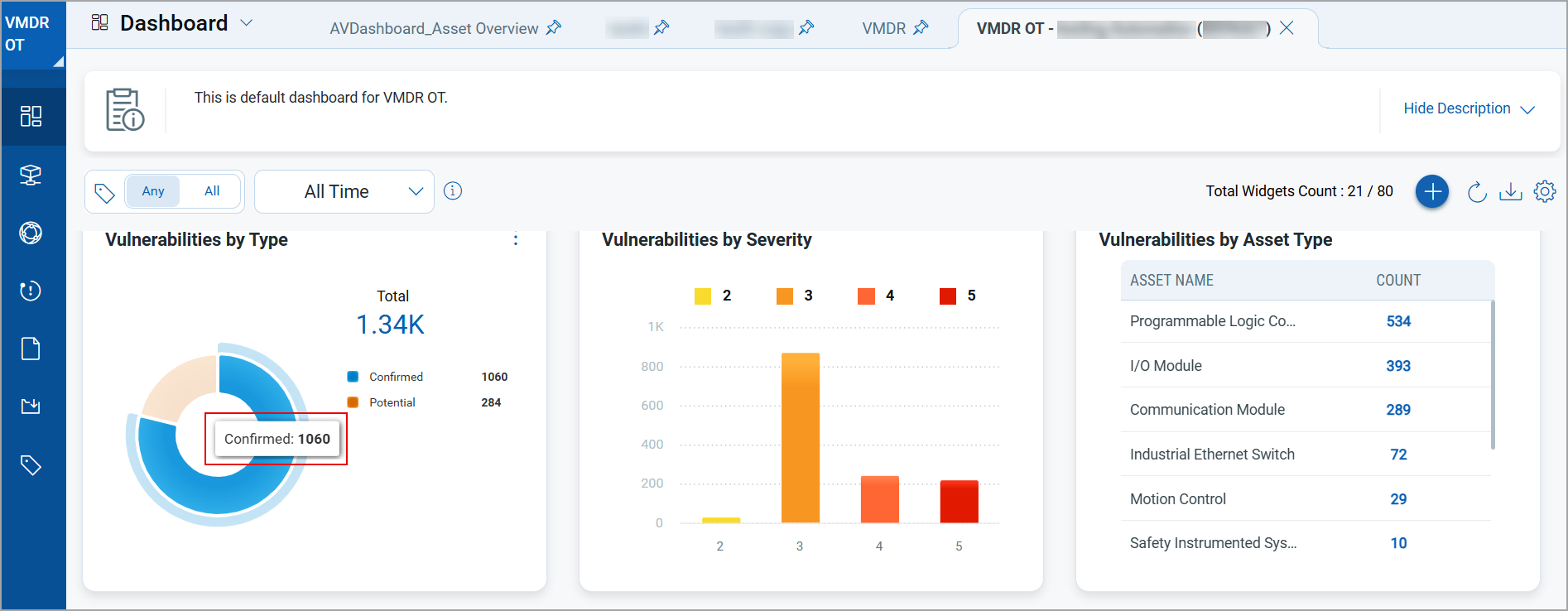Sort by ASSET NAME column header
Viewport: 1568px width, 611px height.
(1171, 281)
